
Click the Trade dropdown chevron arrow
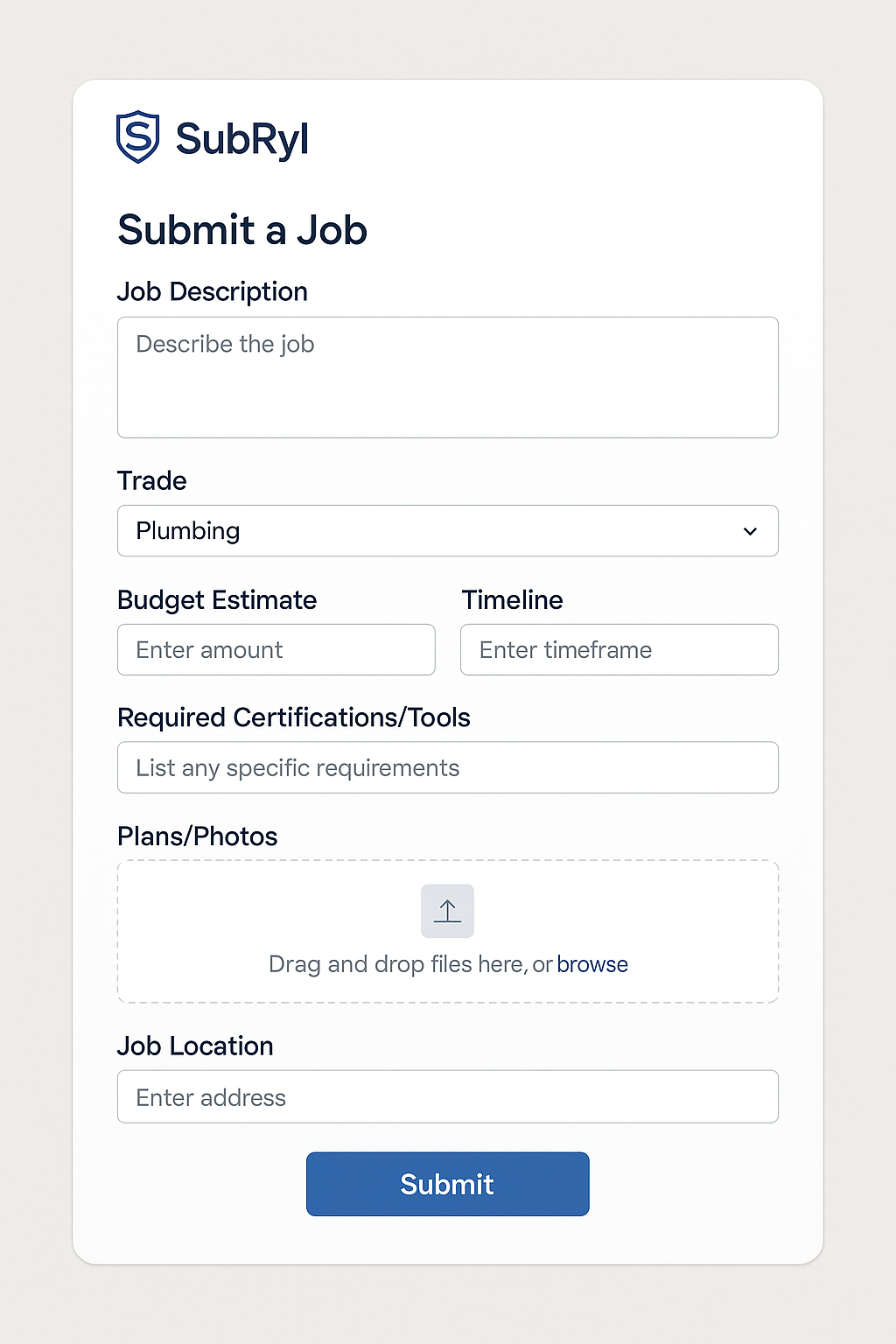click(x=750, y=531)
